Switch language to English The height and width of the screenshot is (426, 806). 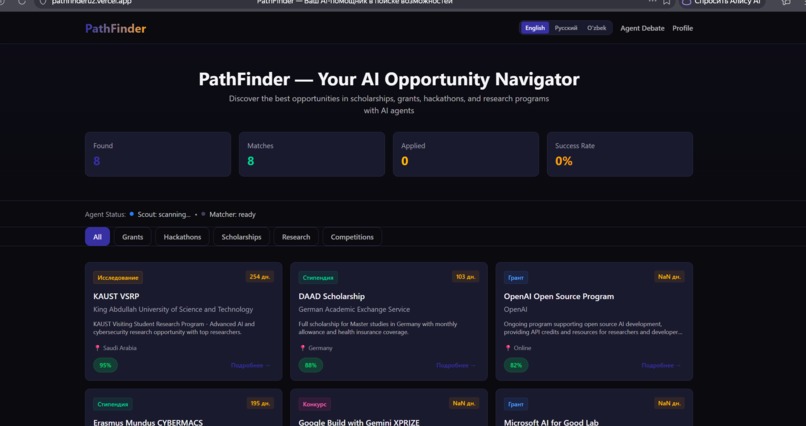535,28
